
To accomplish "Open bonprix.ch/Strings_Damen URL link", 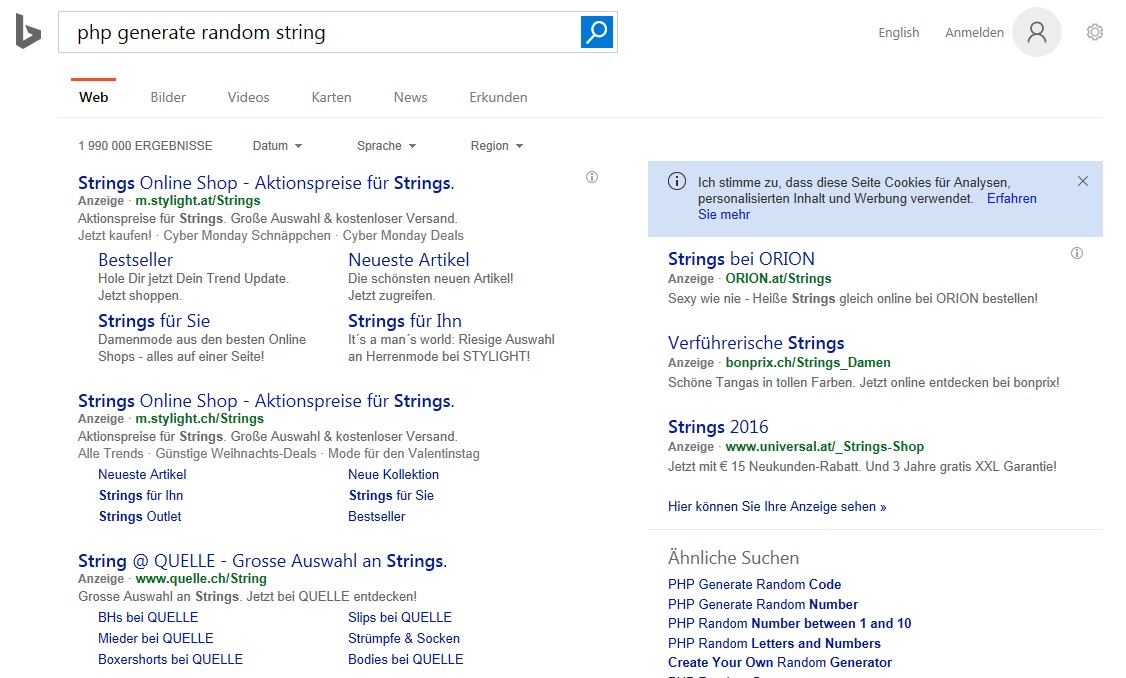I will coord(808,362).
